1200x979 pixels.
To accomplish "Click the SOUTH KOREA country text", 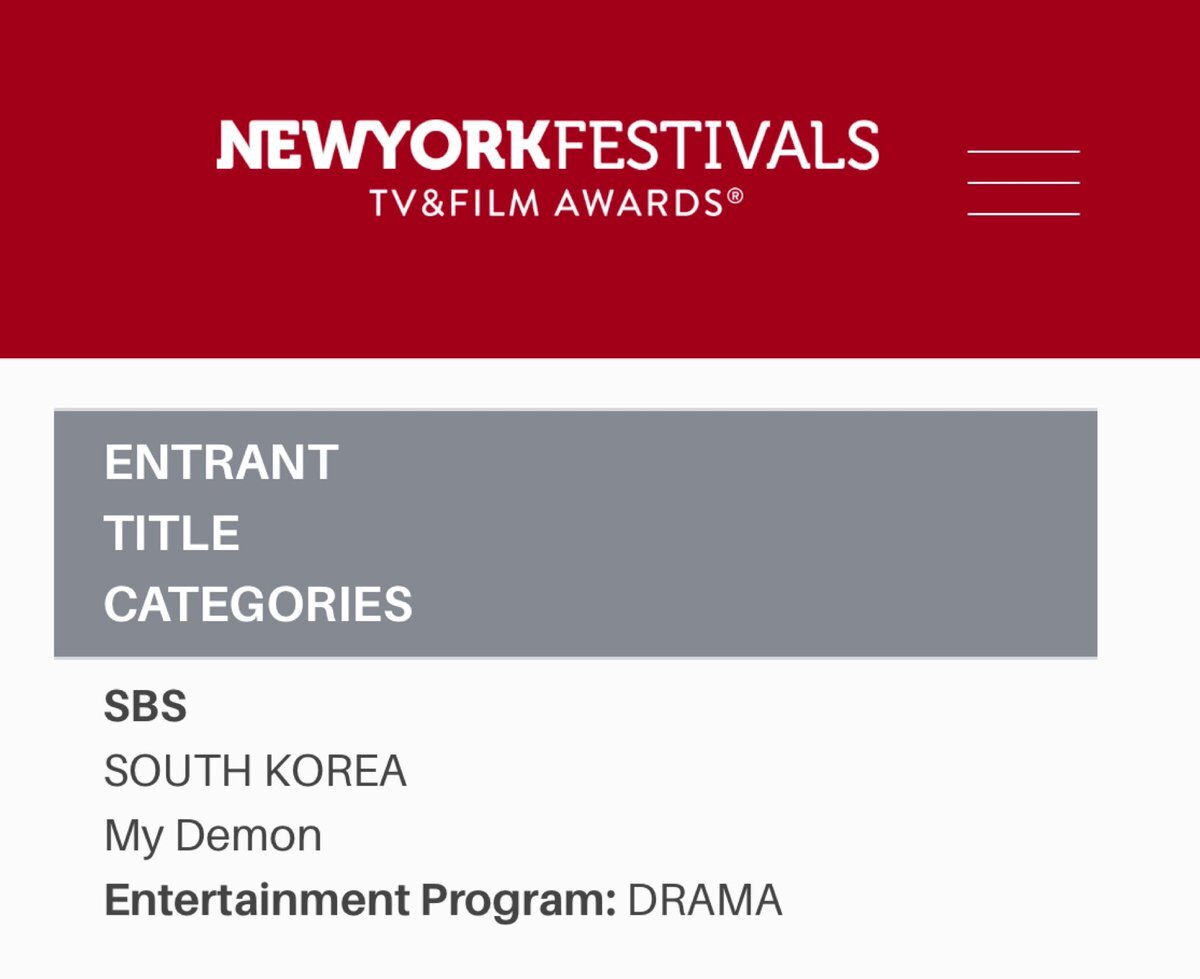I will [255, 771].
